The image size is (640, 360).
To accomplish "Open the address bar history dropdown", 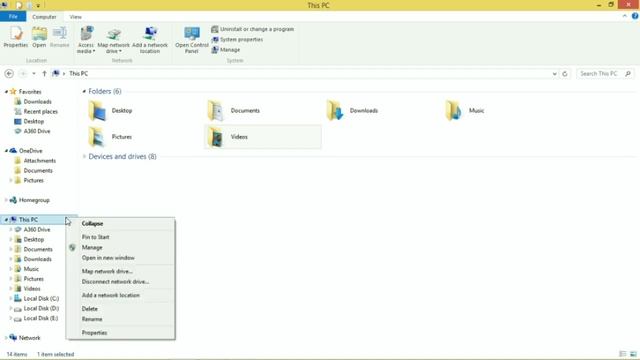I will coord(554,73).
